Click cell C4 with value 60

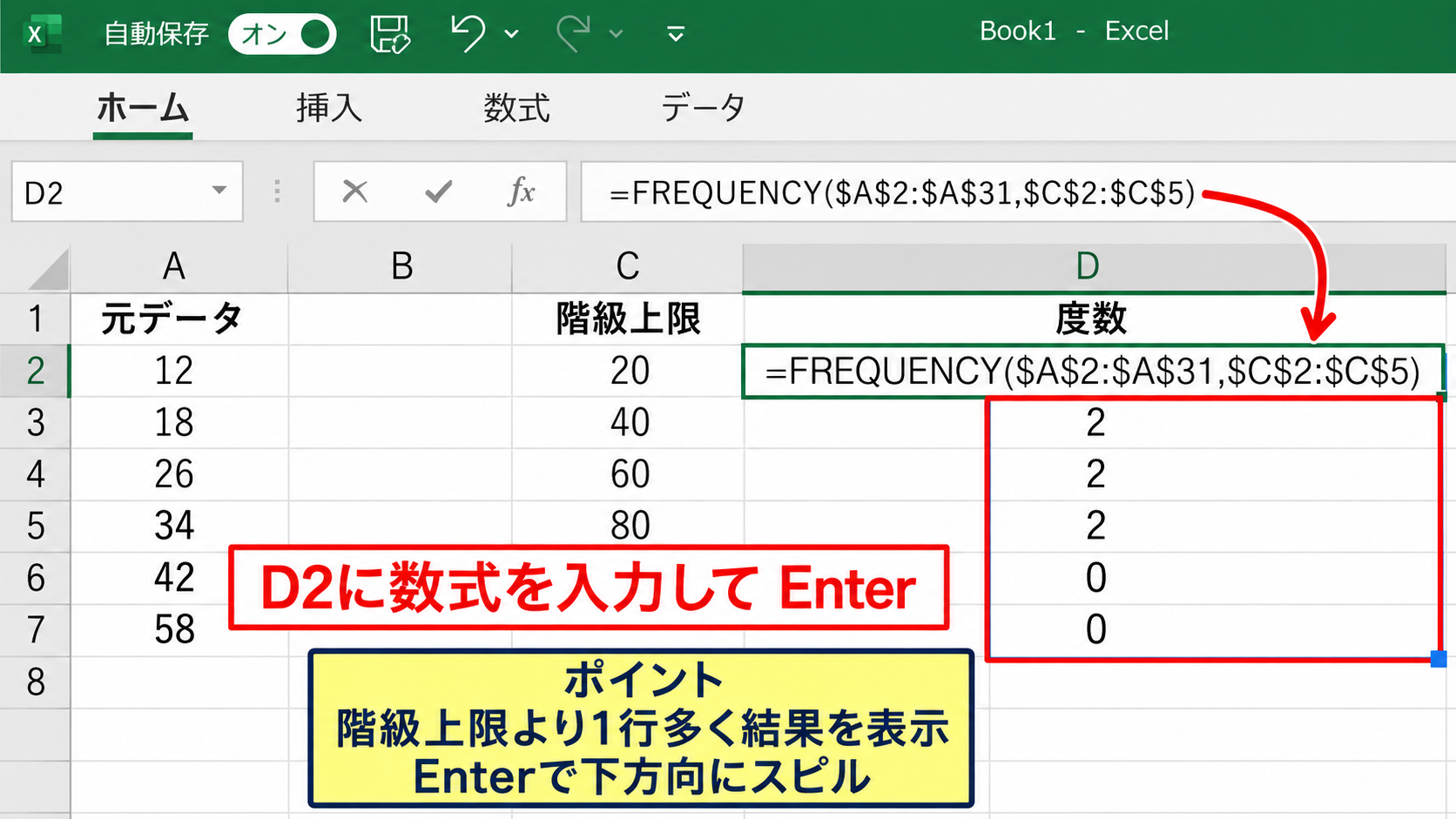tap(627, 474)
